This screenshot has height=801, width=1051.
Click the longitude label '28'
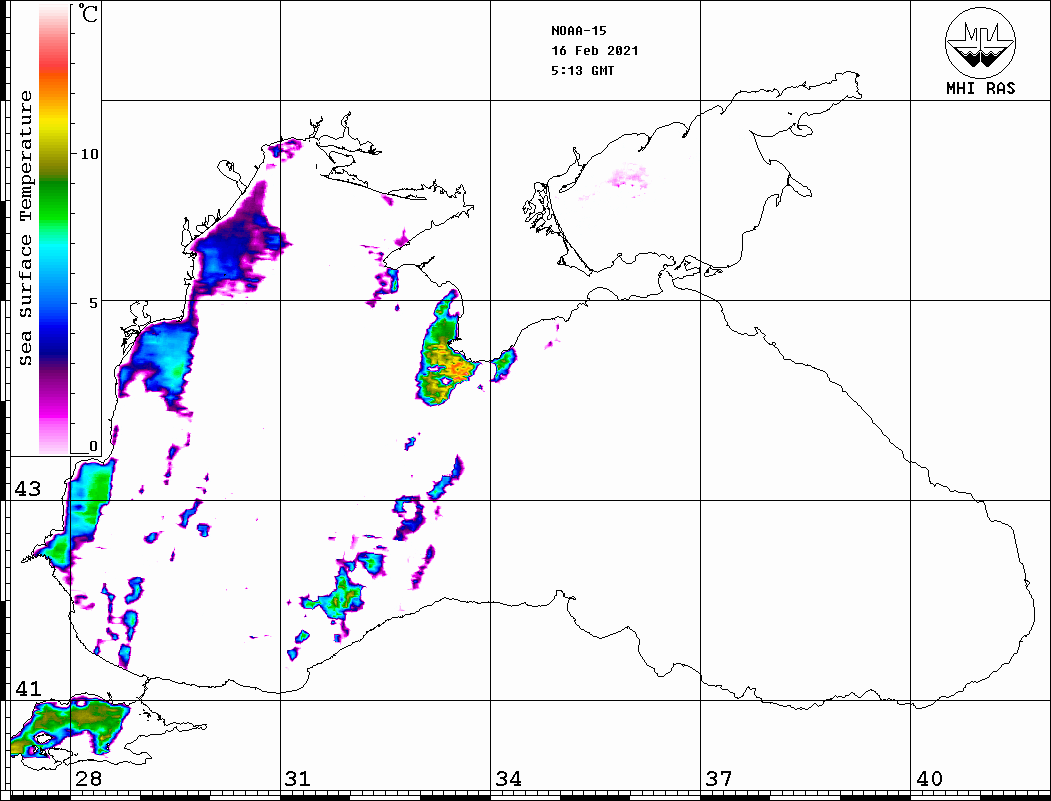tap(88, 779)
